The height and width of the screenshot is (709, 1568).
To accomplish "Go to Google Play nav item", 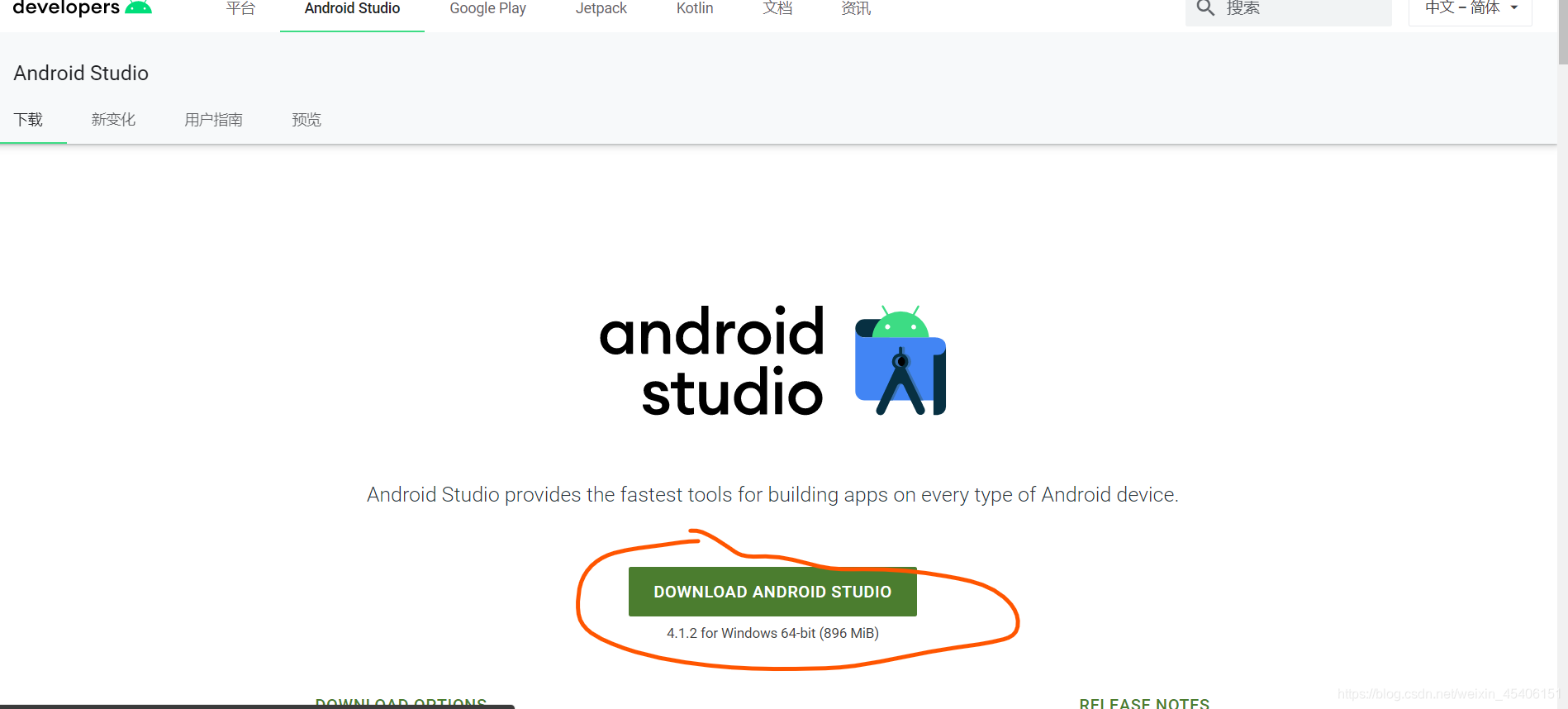I will click(x=487, y=8).
